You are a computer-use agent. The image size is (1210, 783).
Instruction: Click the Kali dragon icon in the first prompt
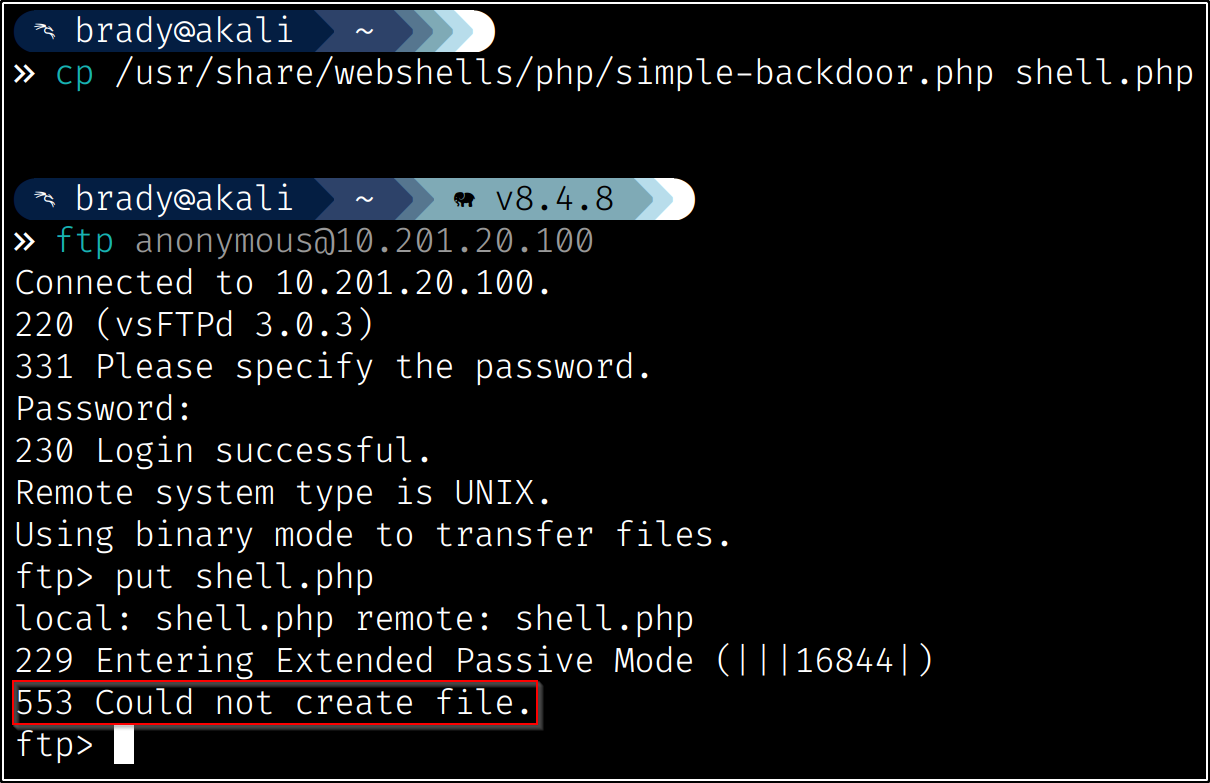(x=44, y=32)
